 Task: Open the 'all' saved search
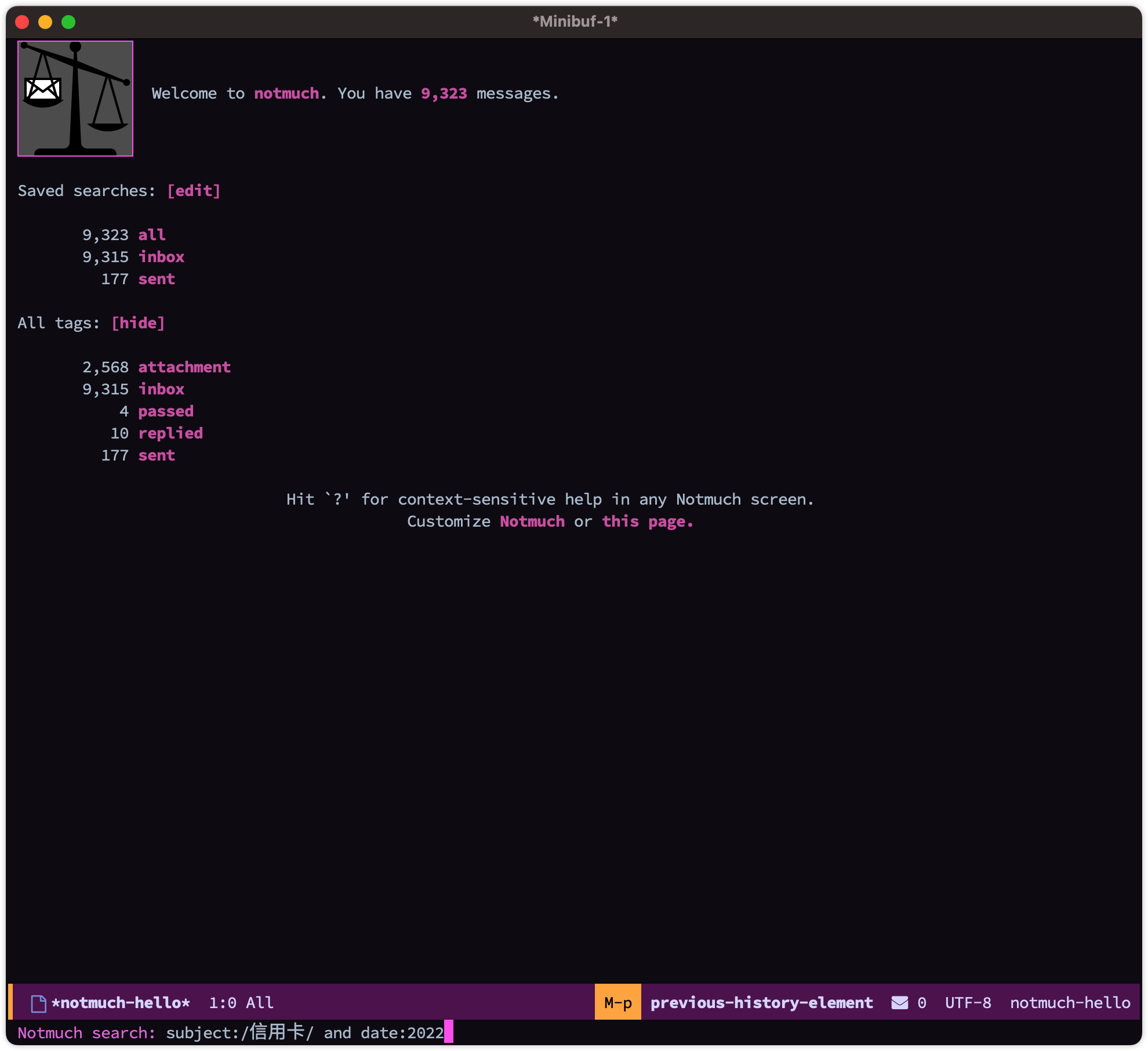pos(152,235)
